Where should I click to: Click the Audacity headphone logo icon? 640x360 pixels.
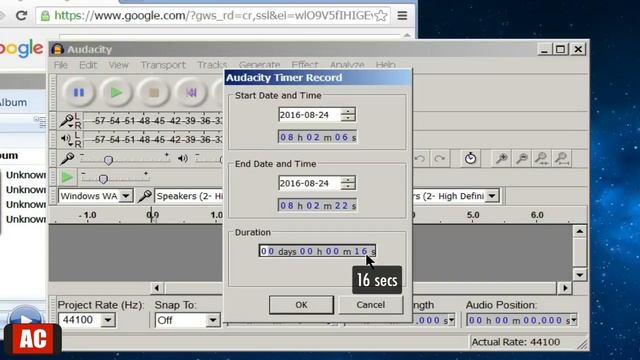58,49
